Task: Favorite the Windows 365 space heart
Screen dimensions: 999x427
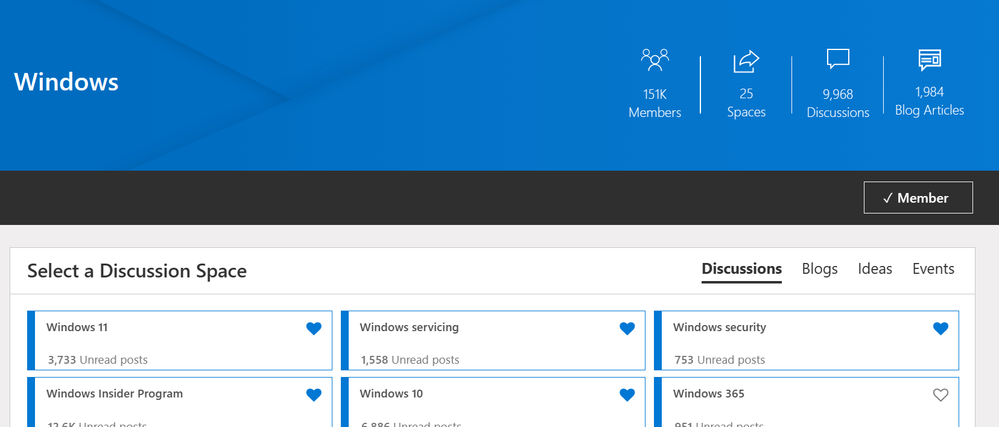Action: [x=940, y=395]
